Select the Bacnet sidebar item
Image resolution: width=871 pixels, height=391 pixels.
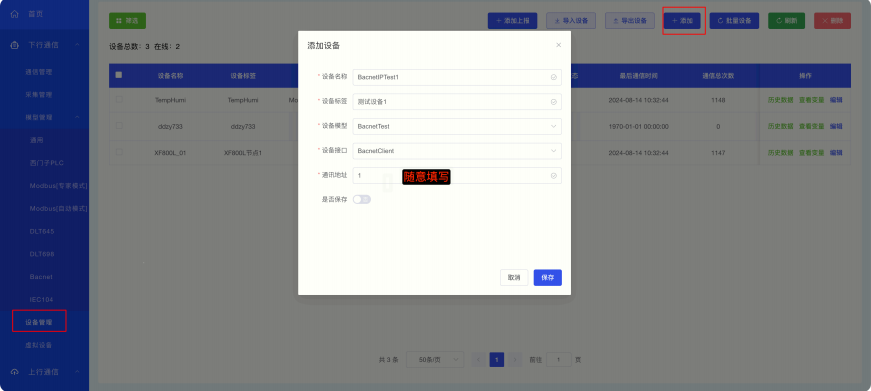[x=41, y=277]
